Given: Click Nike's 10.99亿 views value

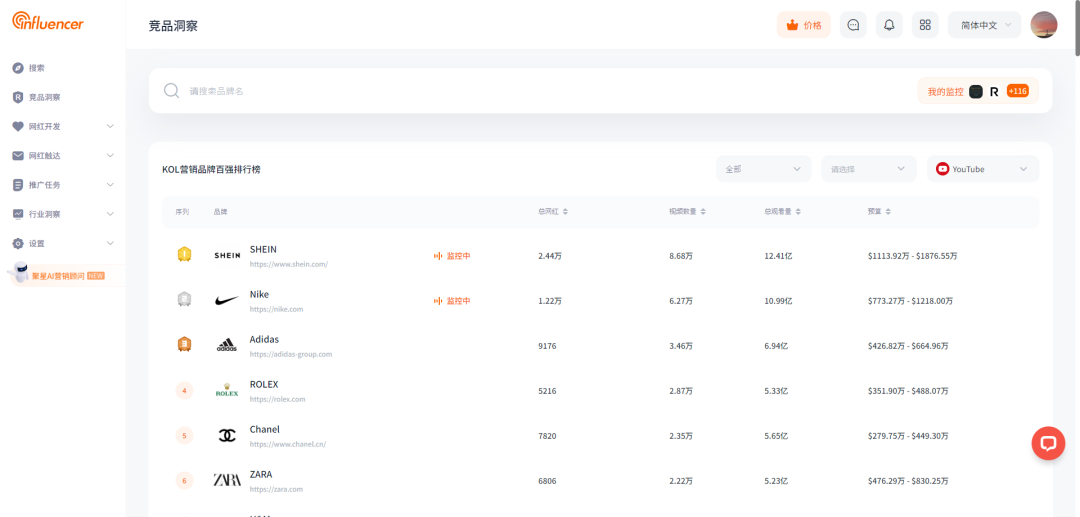Looking at the screenshot, I should point(778,301).
